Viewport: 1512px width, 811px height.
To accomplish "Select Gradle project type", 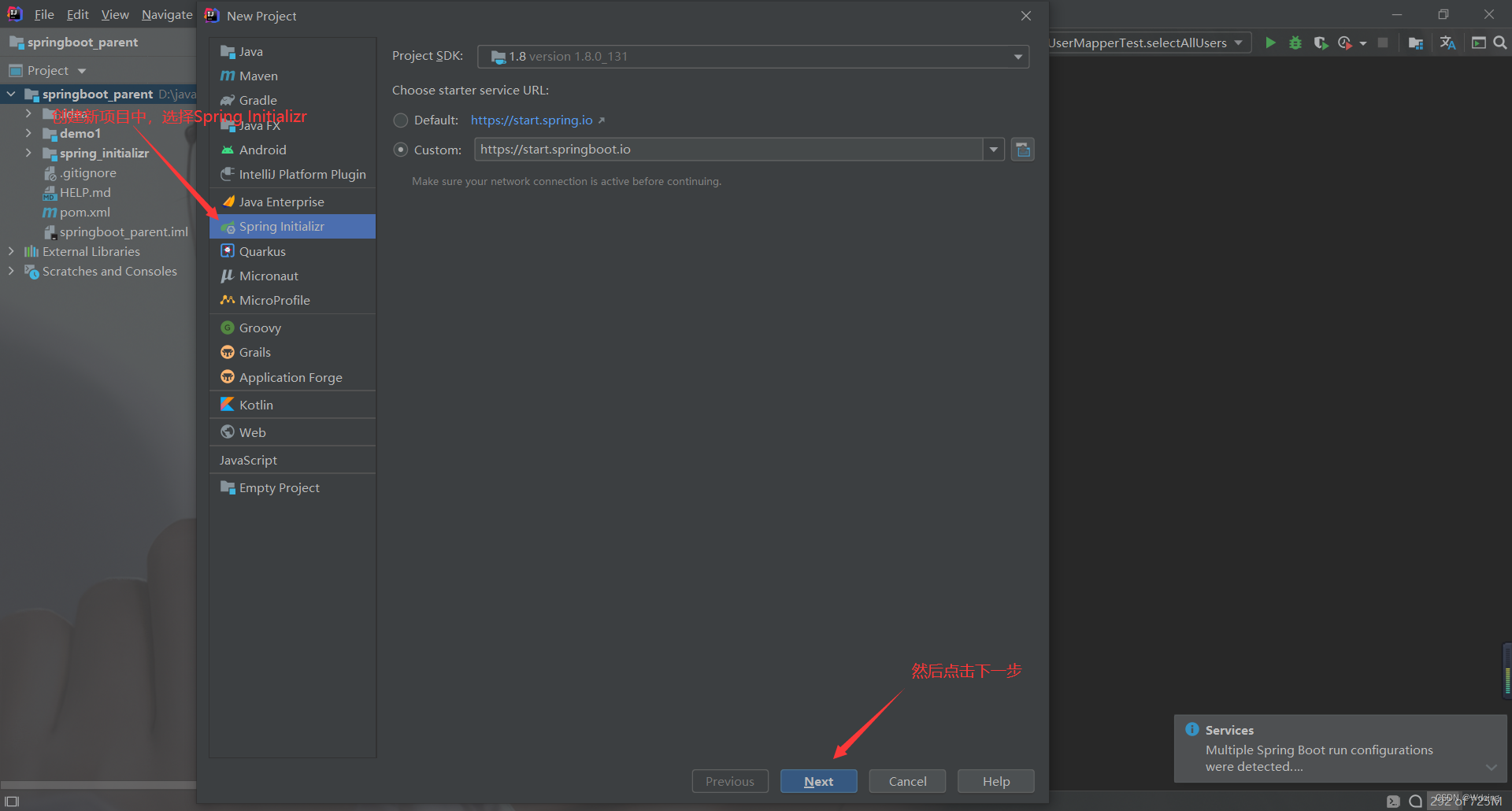I will click(x=292, y=100).
